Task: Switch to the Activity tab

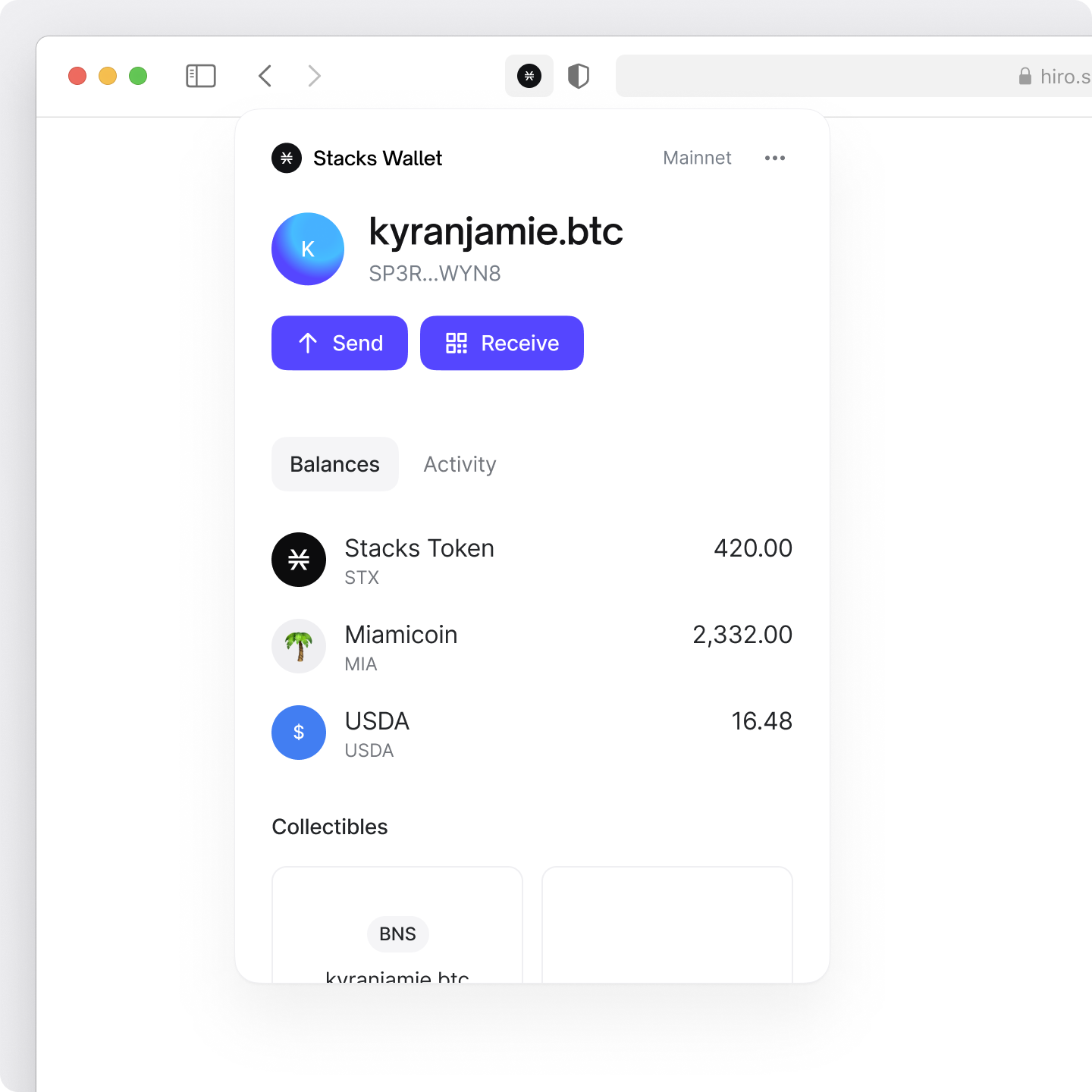Action: [x=460, y=464]
